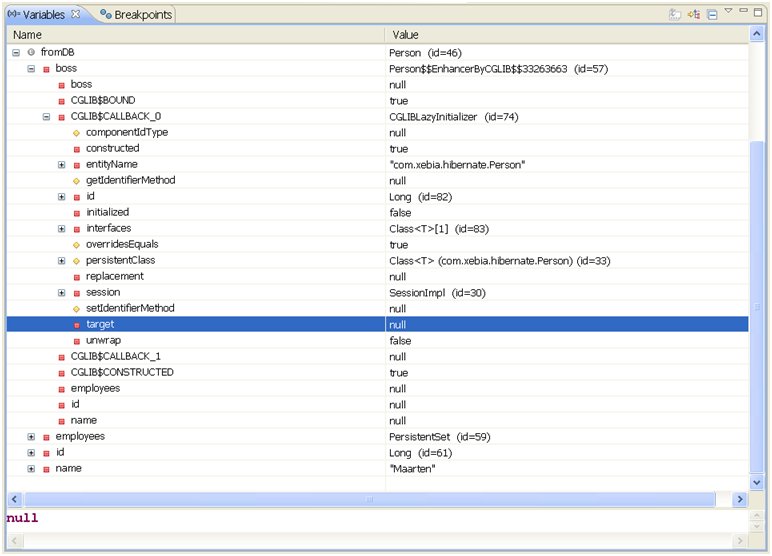
Task: Click the target field icon
Action: tap(77, 325)
